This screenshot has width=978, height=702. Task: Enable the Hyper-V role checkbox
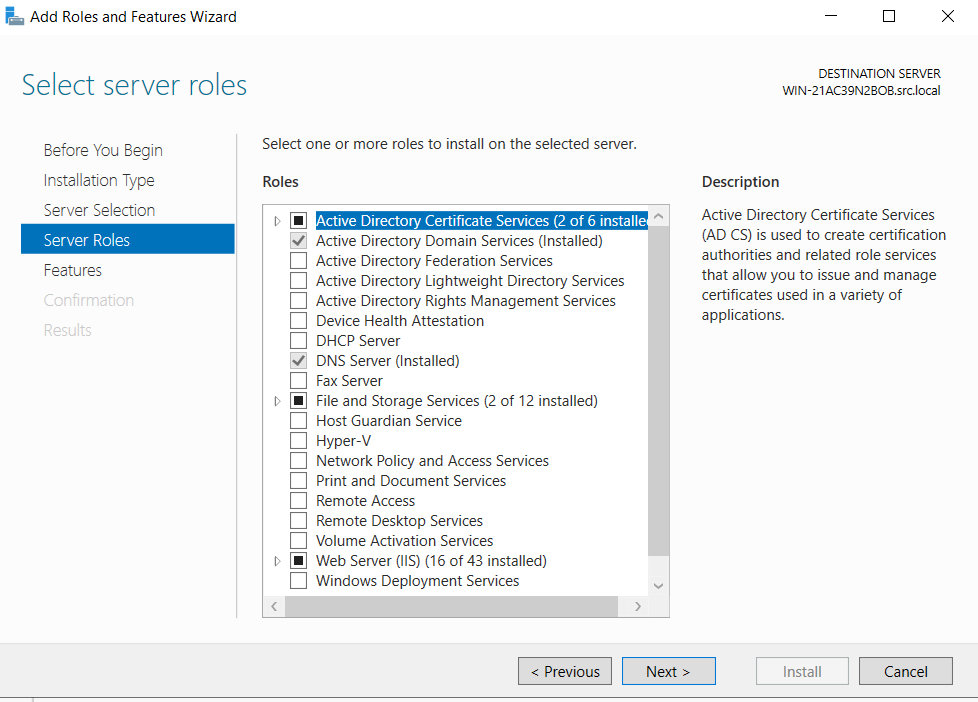point(299,441)
